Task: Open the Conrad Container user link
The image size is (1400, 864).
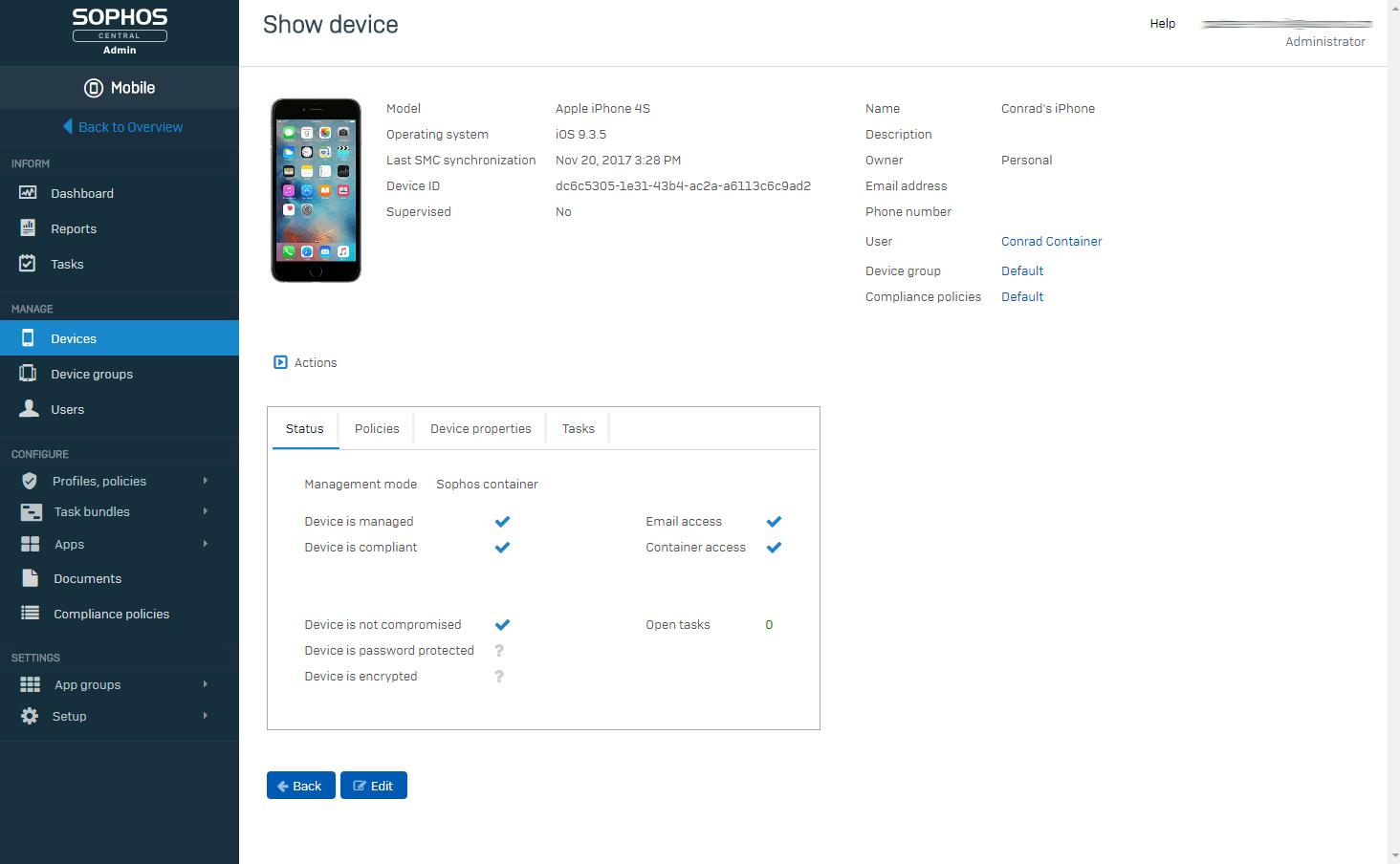Action: tap(1051, 242)
